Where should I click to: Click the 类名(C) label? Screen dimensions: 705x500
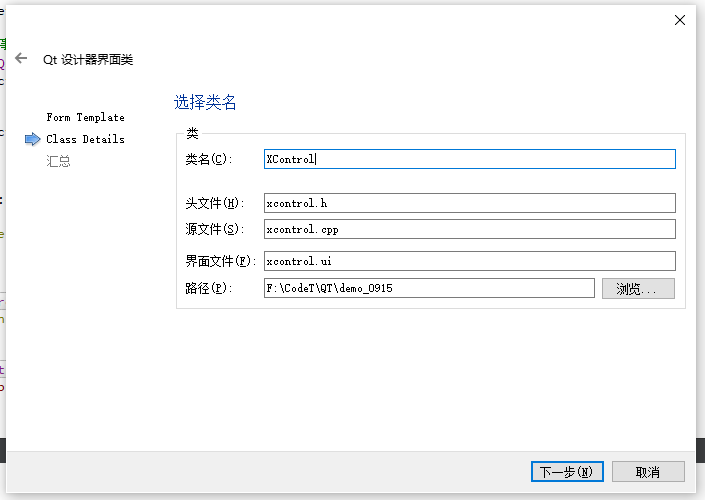(x=209, y=159)
